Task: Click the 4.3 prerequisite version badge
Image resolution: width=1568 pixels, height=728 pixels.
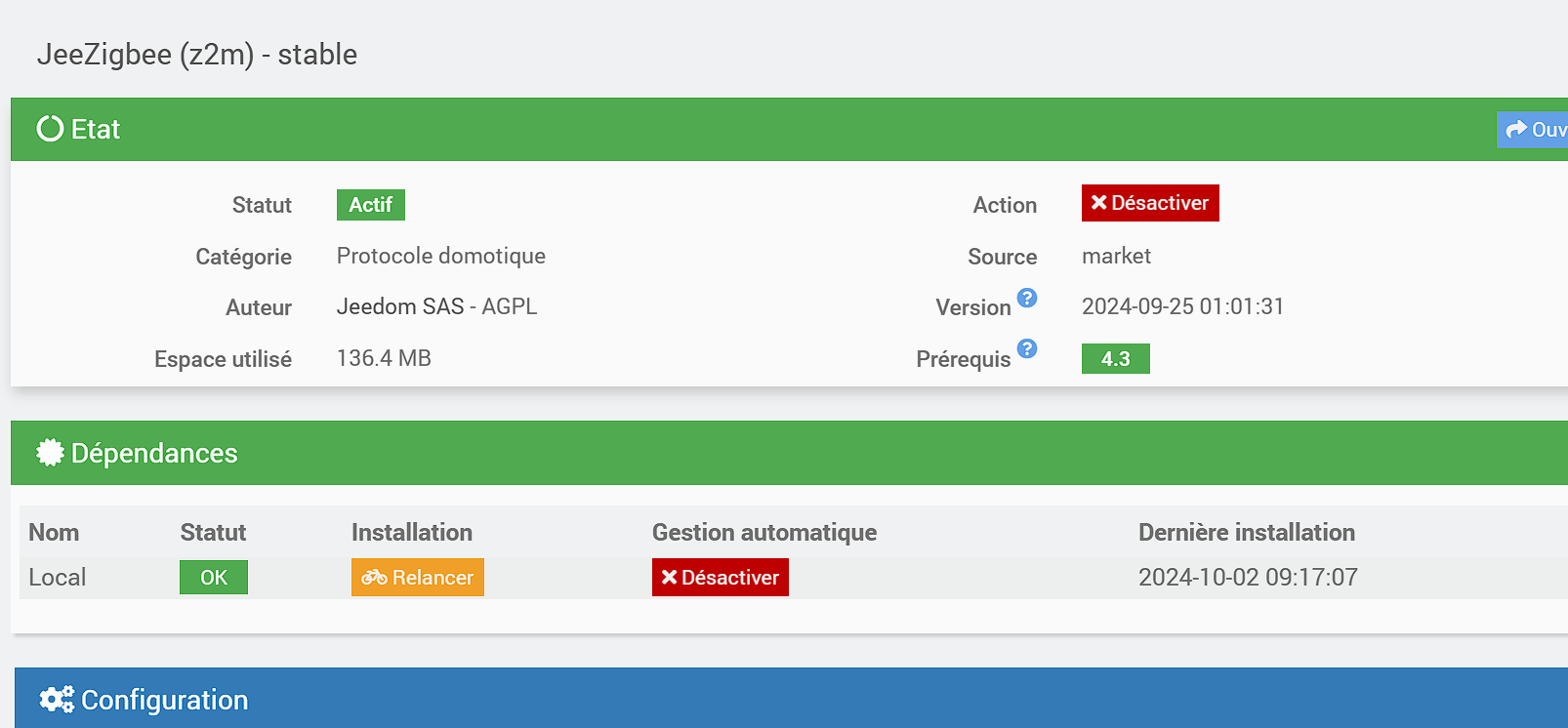Action: click(x=1116, y=359)
